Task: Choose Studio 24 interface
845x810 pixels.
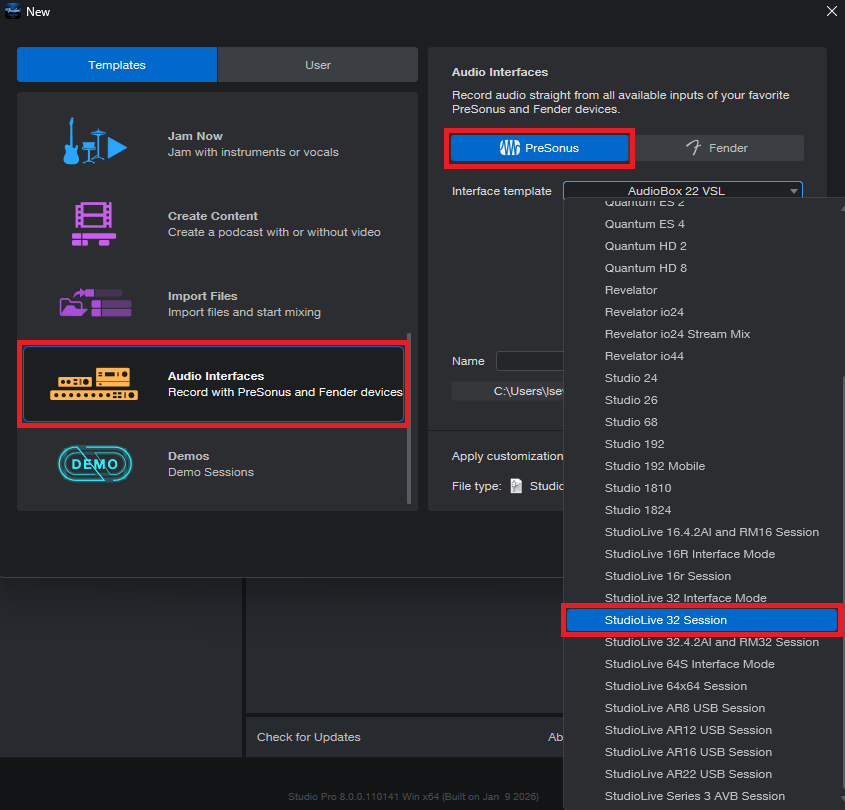Action: tap(703, 378)
